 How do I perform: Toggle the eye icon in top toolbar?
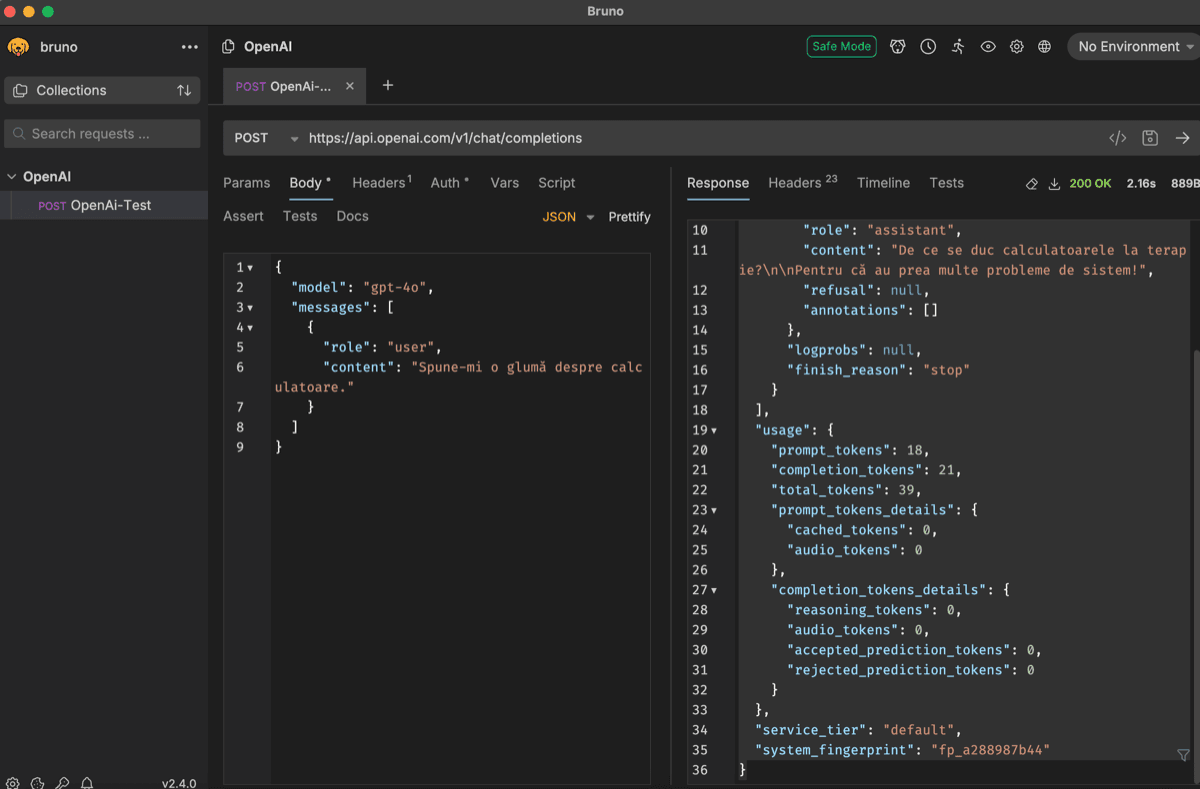988,46
